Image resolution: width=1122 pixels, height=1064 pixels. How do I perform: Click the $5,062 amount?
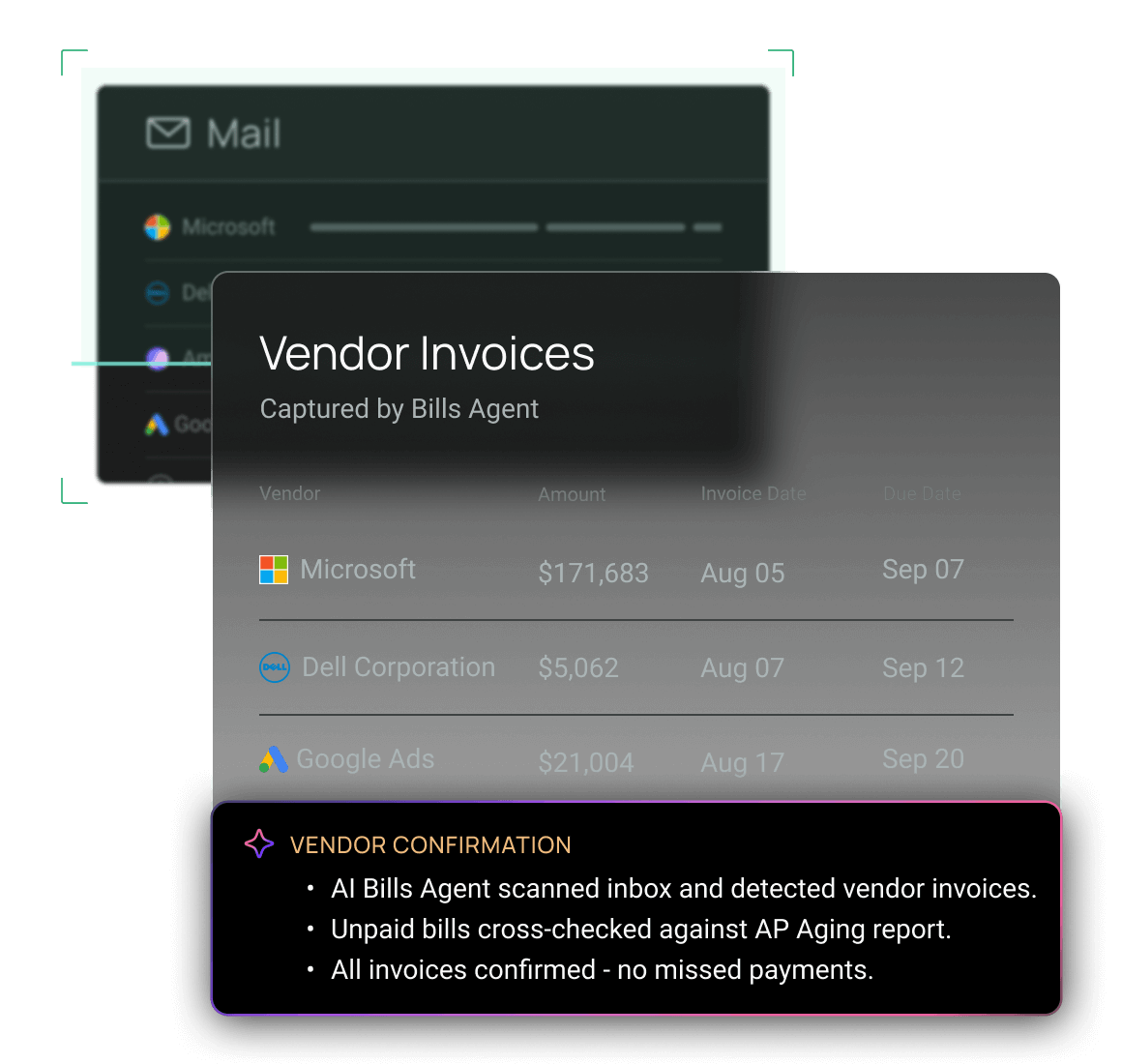tap(578, 668)
